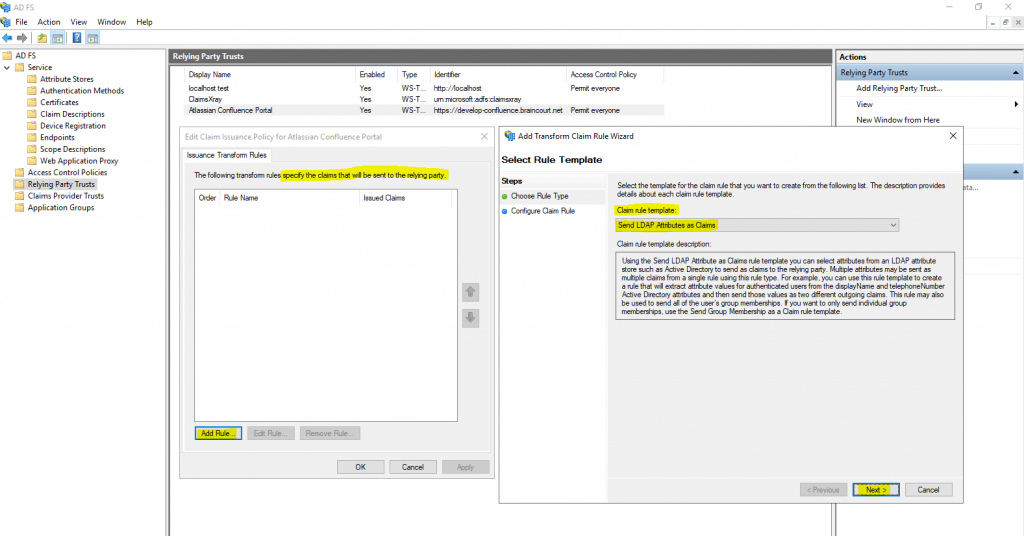Click the Remove Rule... button
Screen dimensions: 1024x536
click(330, 433)
